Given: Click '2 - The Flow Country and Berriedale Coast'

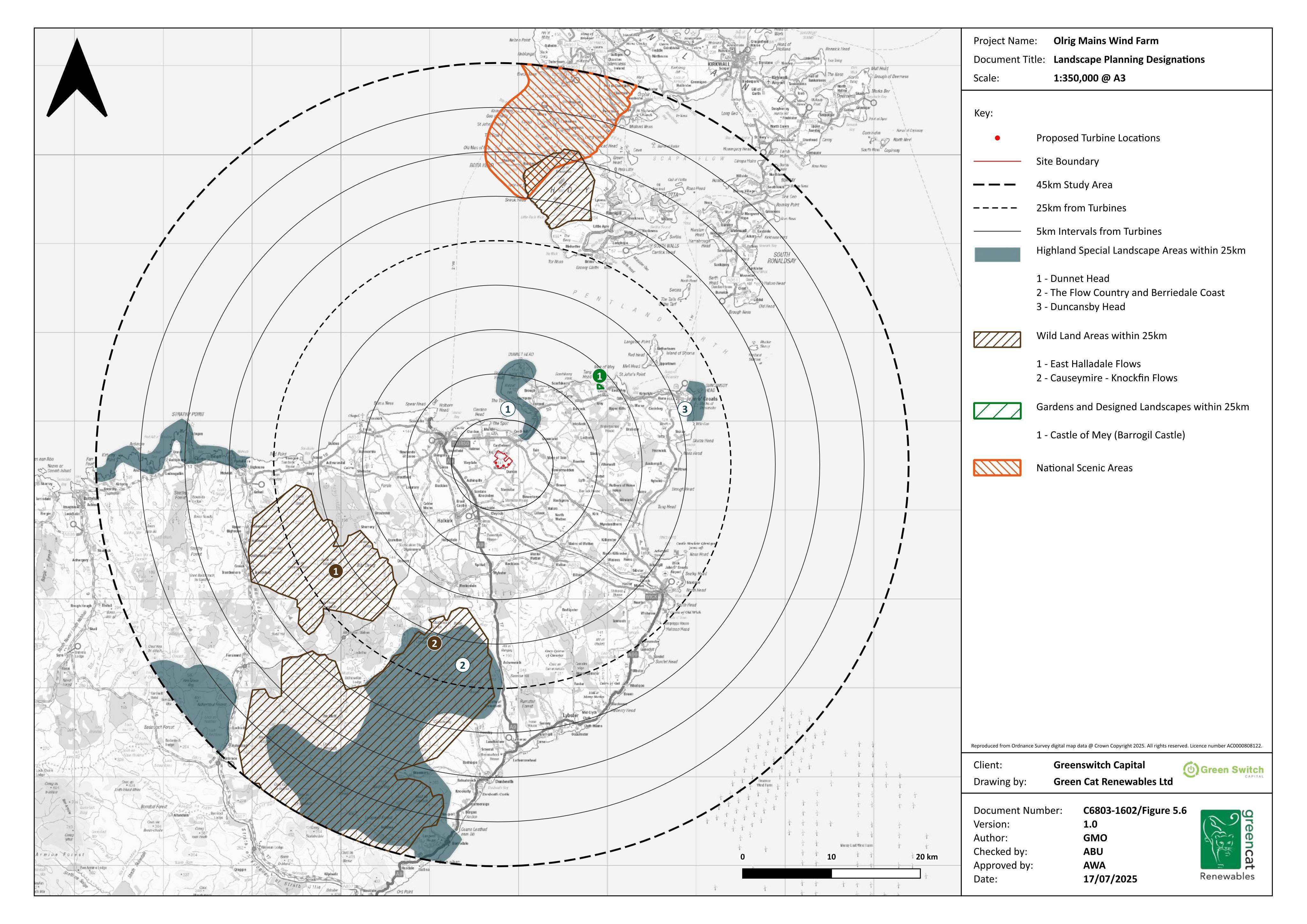Looking at the screenshot, I should pyautogui.click(x=1130, y=293).
